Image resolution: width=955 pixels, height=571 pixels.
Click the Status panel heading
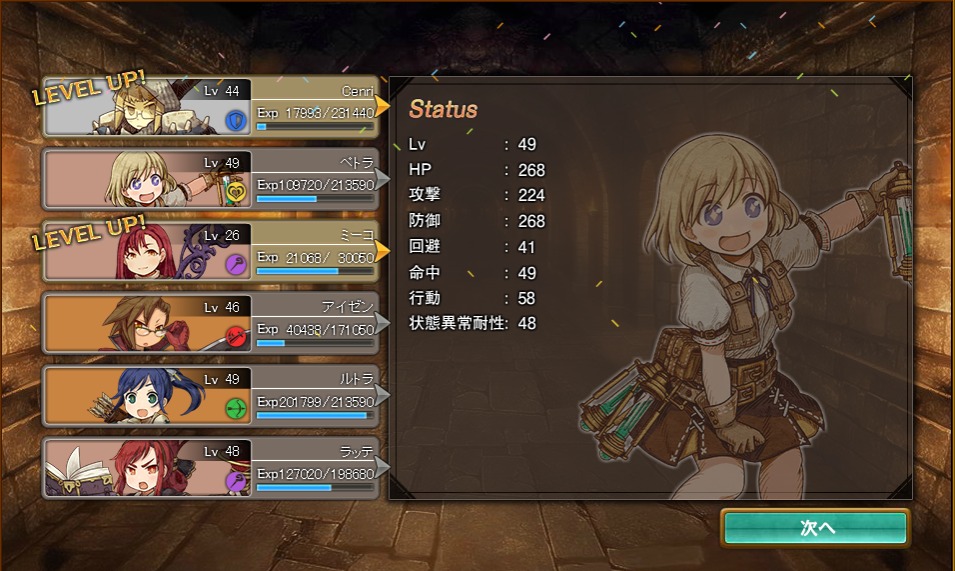pyautogui.click(x=443, y=110)
